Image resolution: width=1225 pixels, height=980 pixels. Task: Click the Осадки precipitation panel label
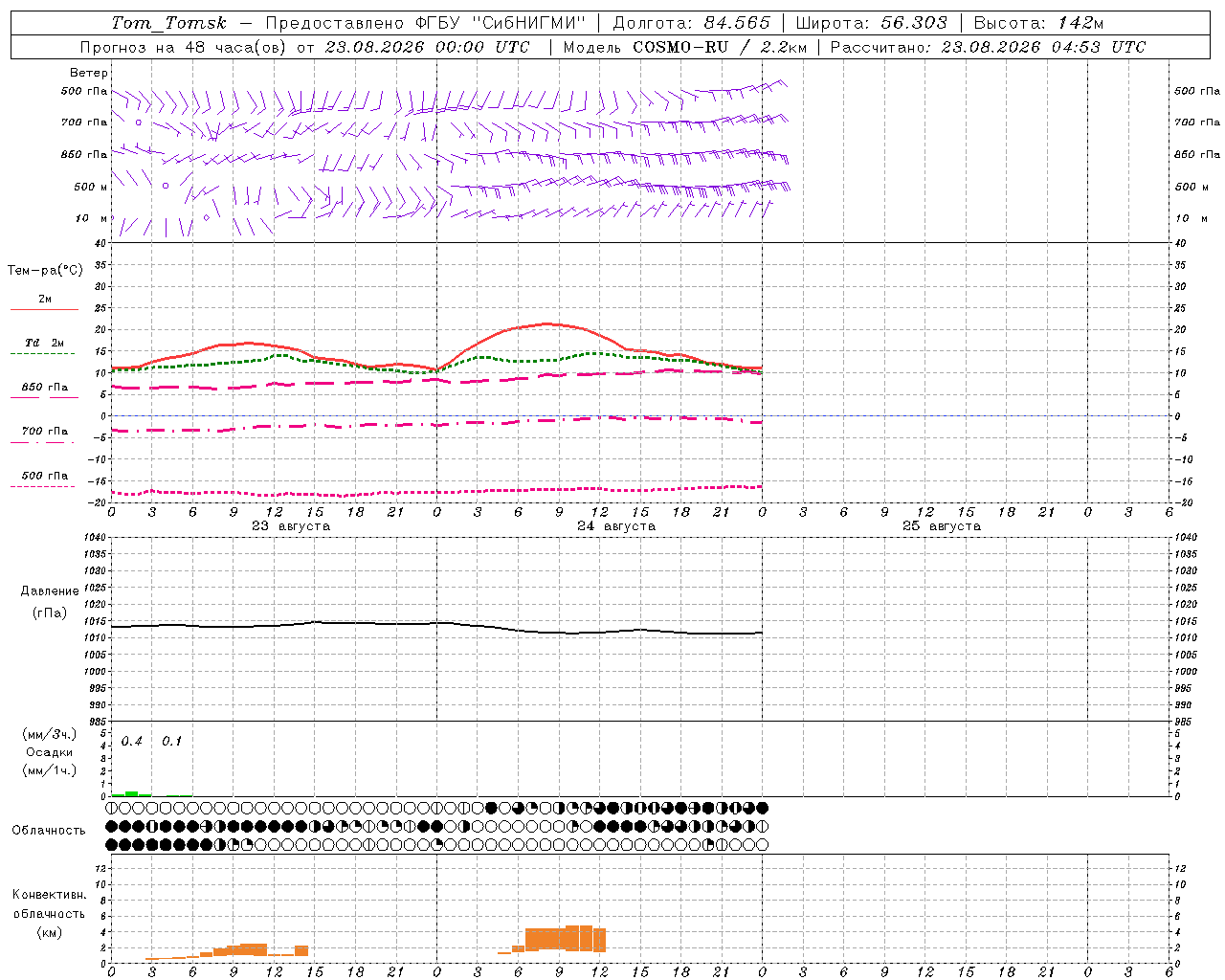click(49, 752)
